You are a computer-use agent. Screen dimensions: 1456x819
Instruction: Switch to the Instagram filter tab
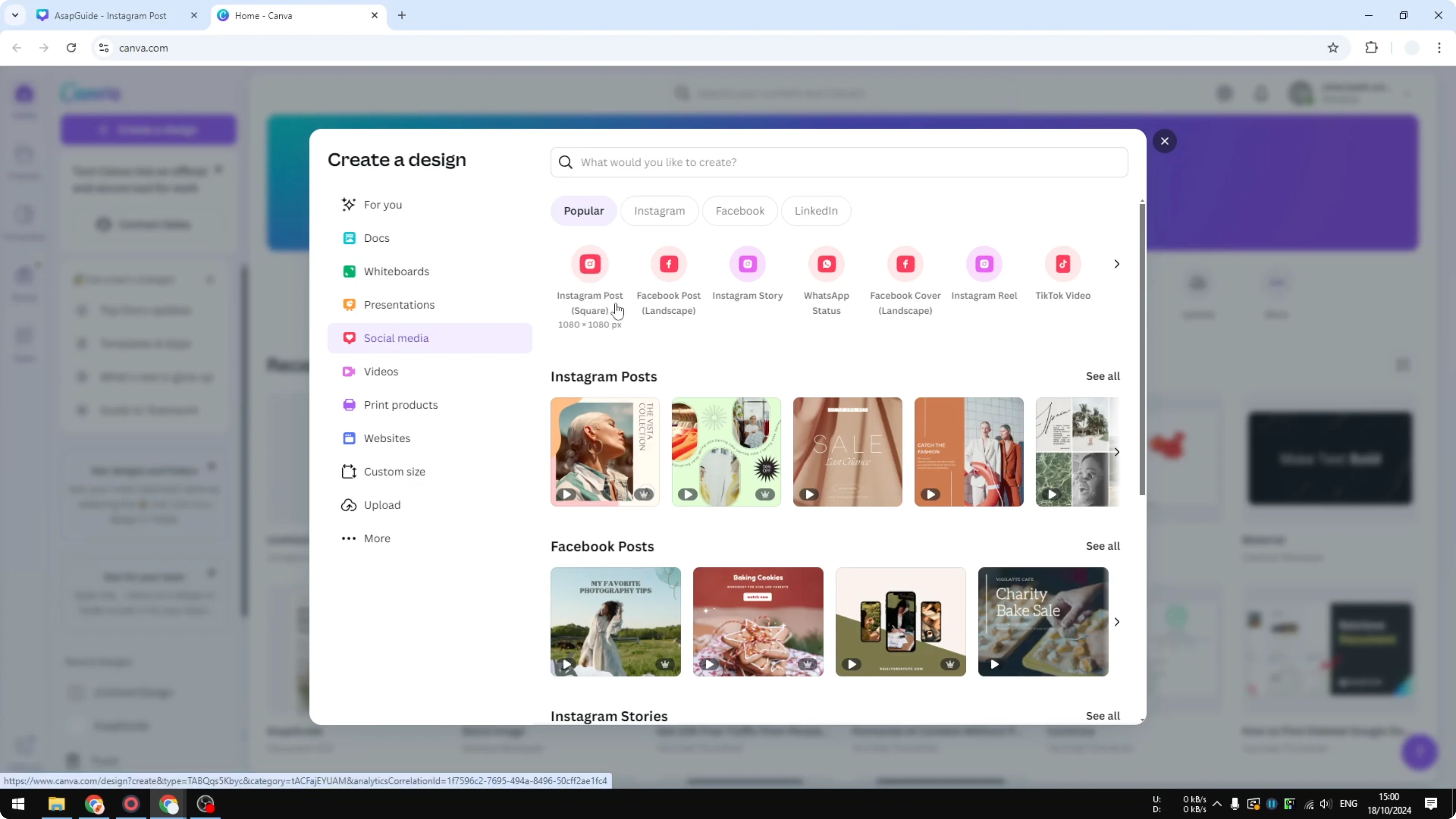(x=659, y=211)
